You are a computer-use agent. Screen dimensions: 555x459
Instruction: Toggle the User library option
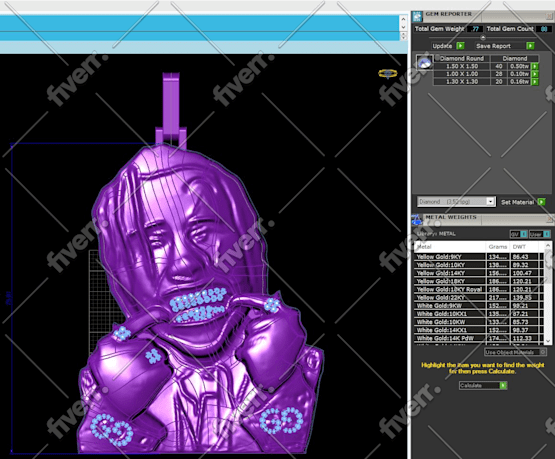[x=540, y=234]
